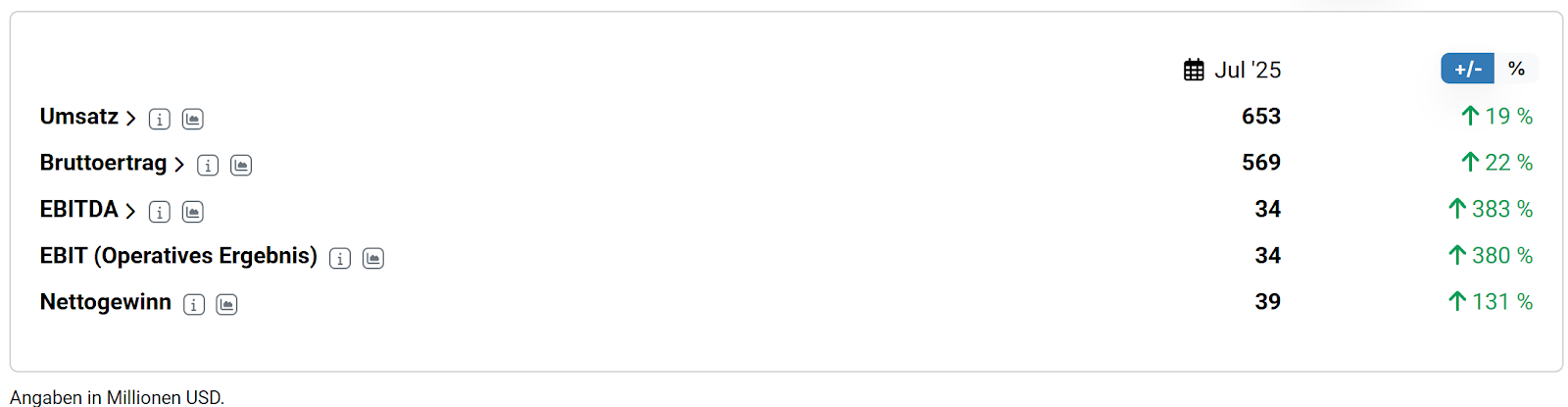Expand the EBITDA chevron
The image size is (1568, 407).
tap(130, 211)
